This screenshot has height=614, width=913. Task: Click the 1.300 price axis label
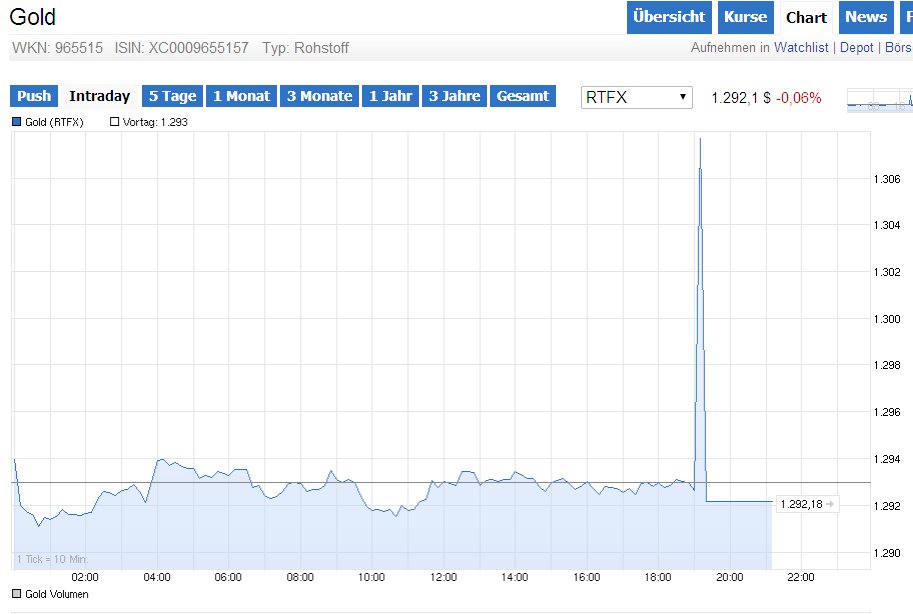point(887,319)
